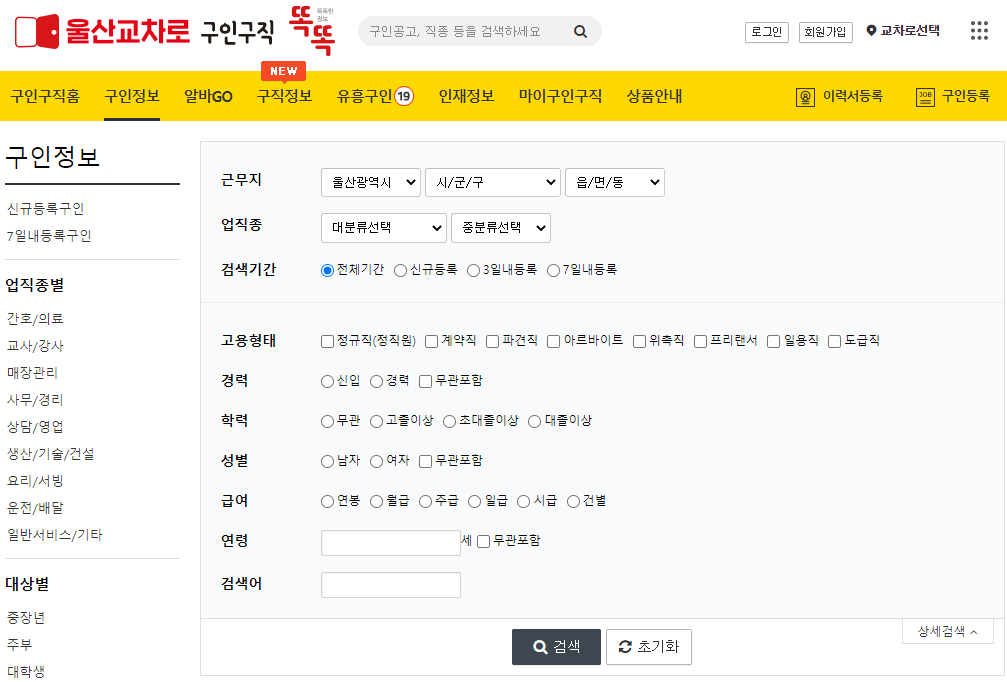Click the 검색어 keyword input field

[x=390, y=583]
